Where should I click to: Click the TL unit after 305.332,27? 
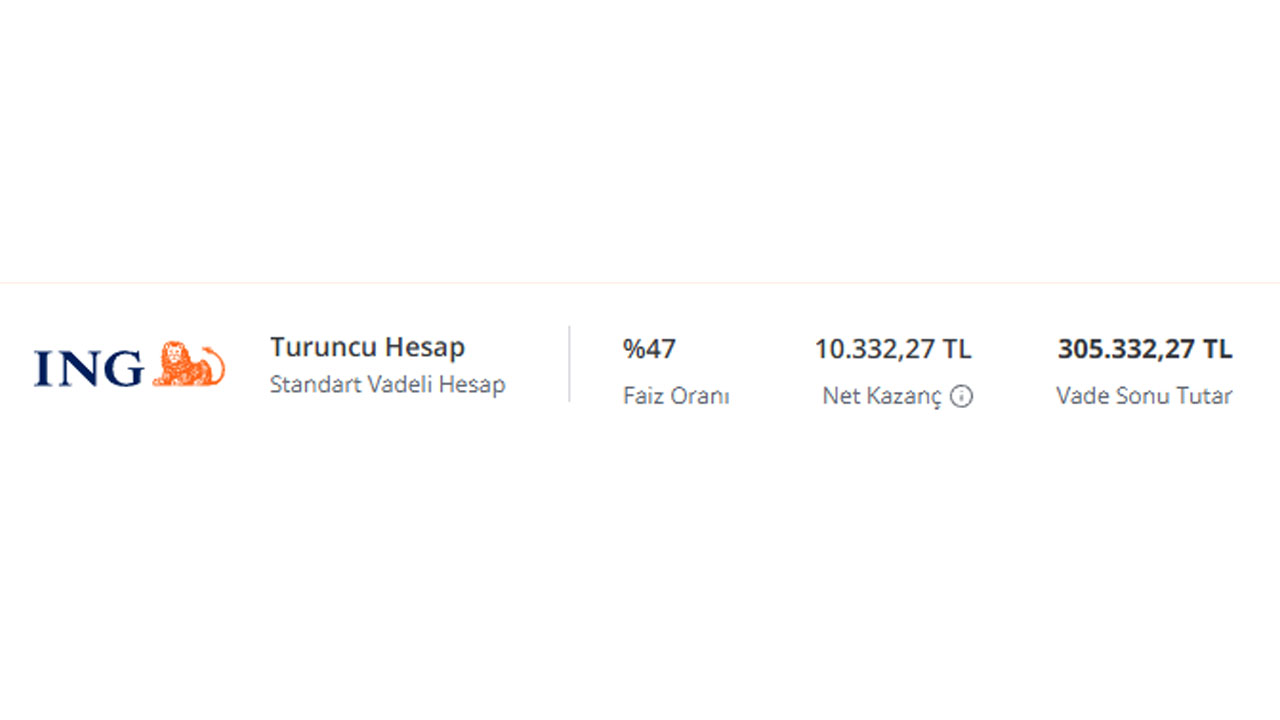point(1218,349)
